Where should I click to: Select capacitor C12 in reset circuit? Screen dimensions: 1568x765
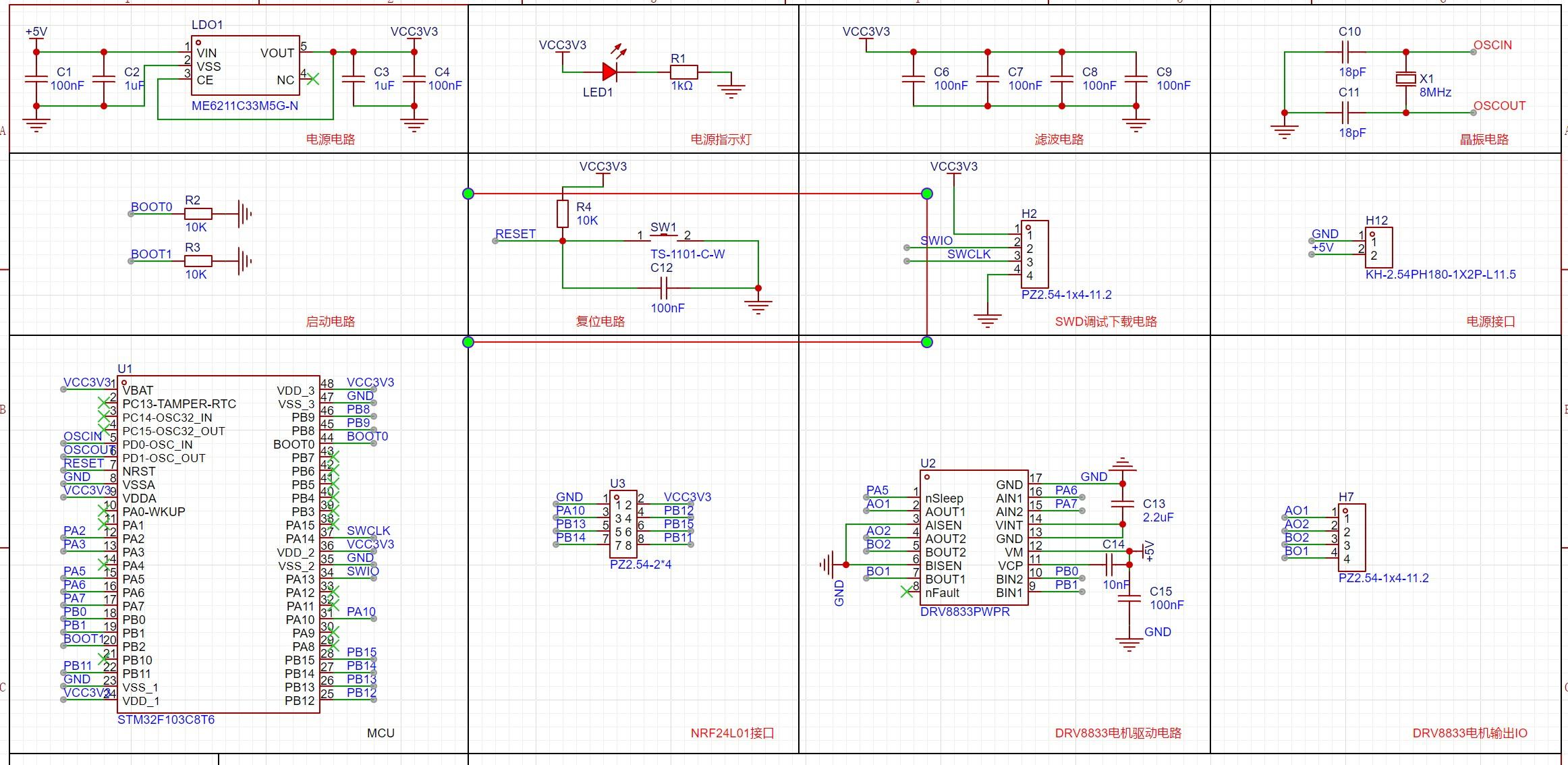[664, 289]
